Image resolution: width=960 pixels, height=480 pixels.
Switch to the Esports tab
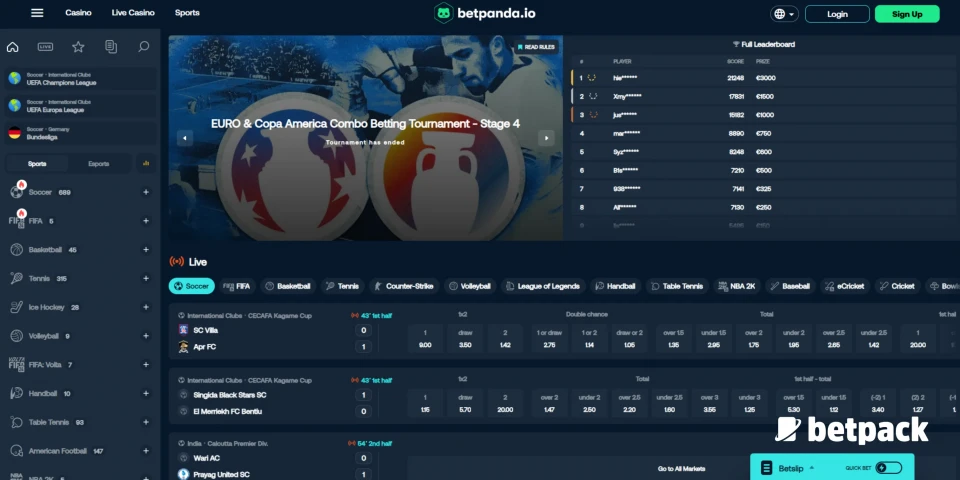tap(98, 163)
